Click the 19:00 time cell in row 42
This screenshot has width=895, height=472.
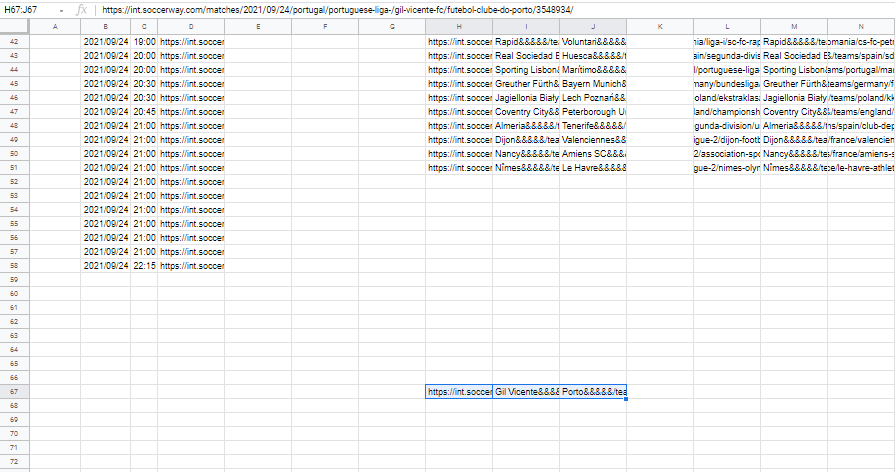(144, 42)
